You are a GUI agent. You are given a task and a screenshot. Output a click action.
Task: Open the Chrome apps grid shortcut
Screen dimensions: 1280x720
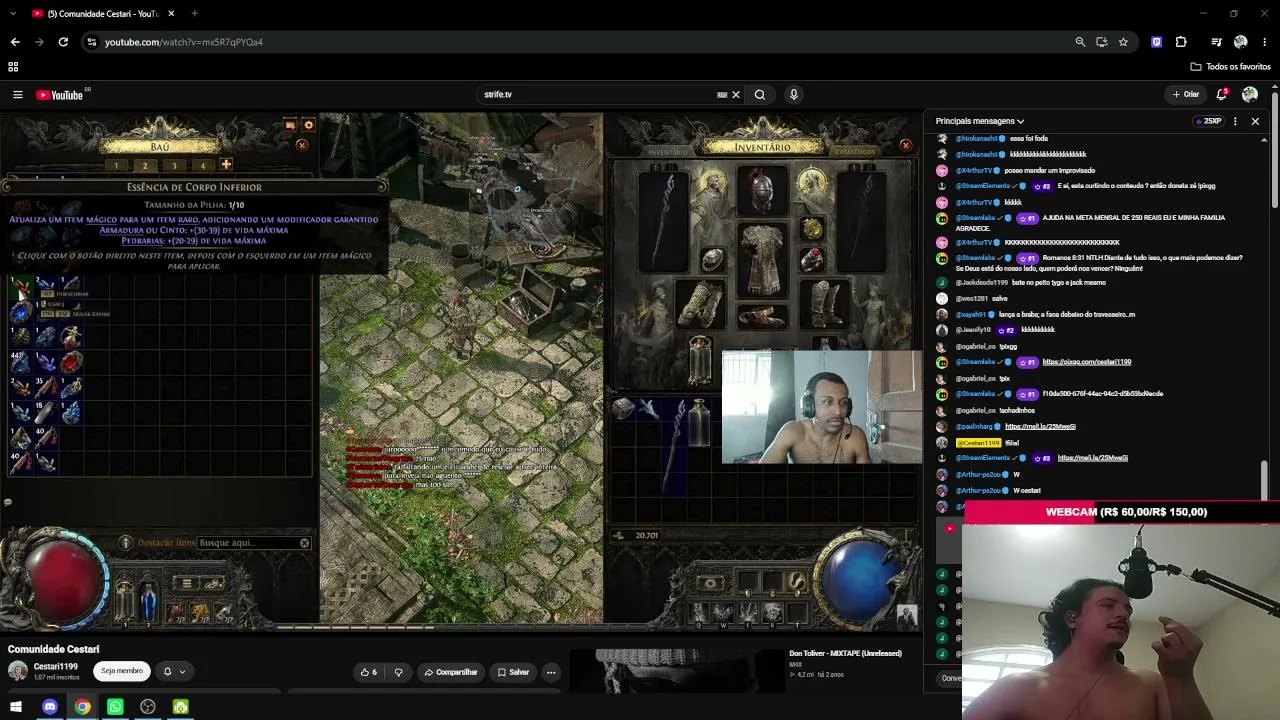(13, 67)
